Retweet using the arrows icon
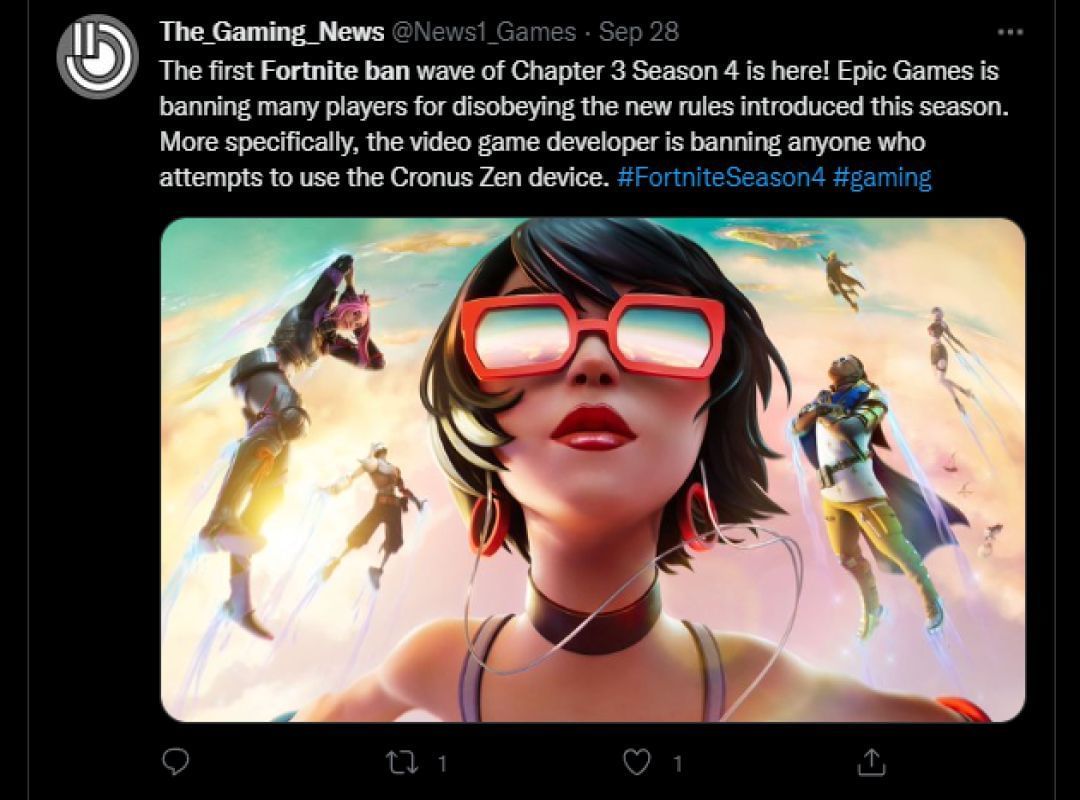Viewport: 1080px width, 800px height. 402,762
